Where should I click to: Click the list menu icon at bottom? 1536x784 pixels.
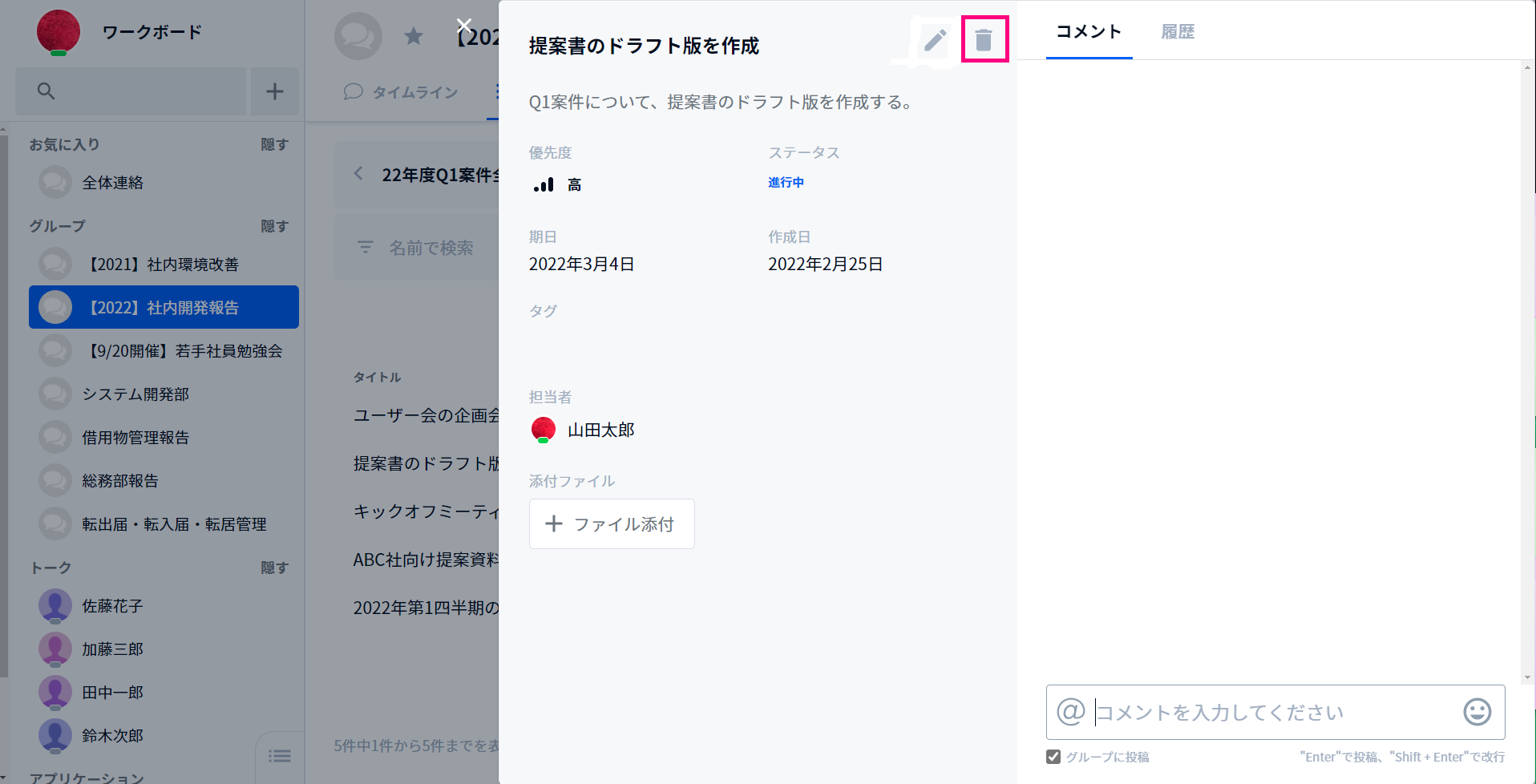point(280,756)
